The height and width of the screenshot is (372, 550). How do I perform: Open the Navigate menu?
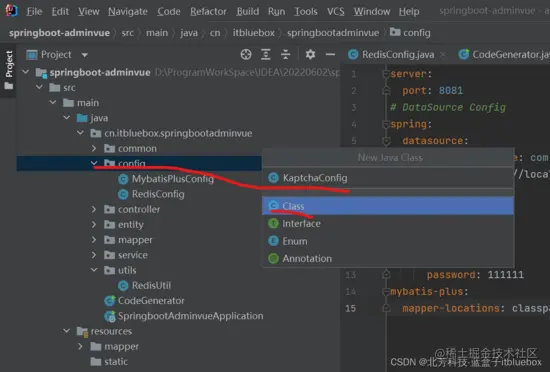click(128, 12)
